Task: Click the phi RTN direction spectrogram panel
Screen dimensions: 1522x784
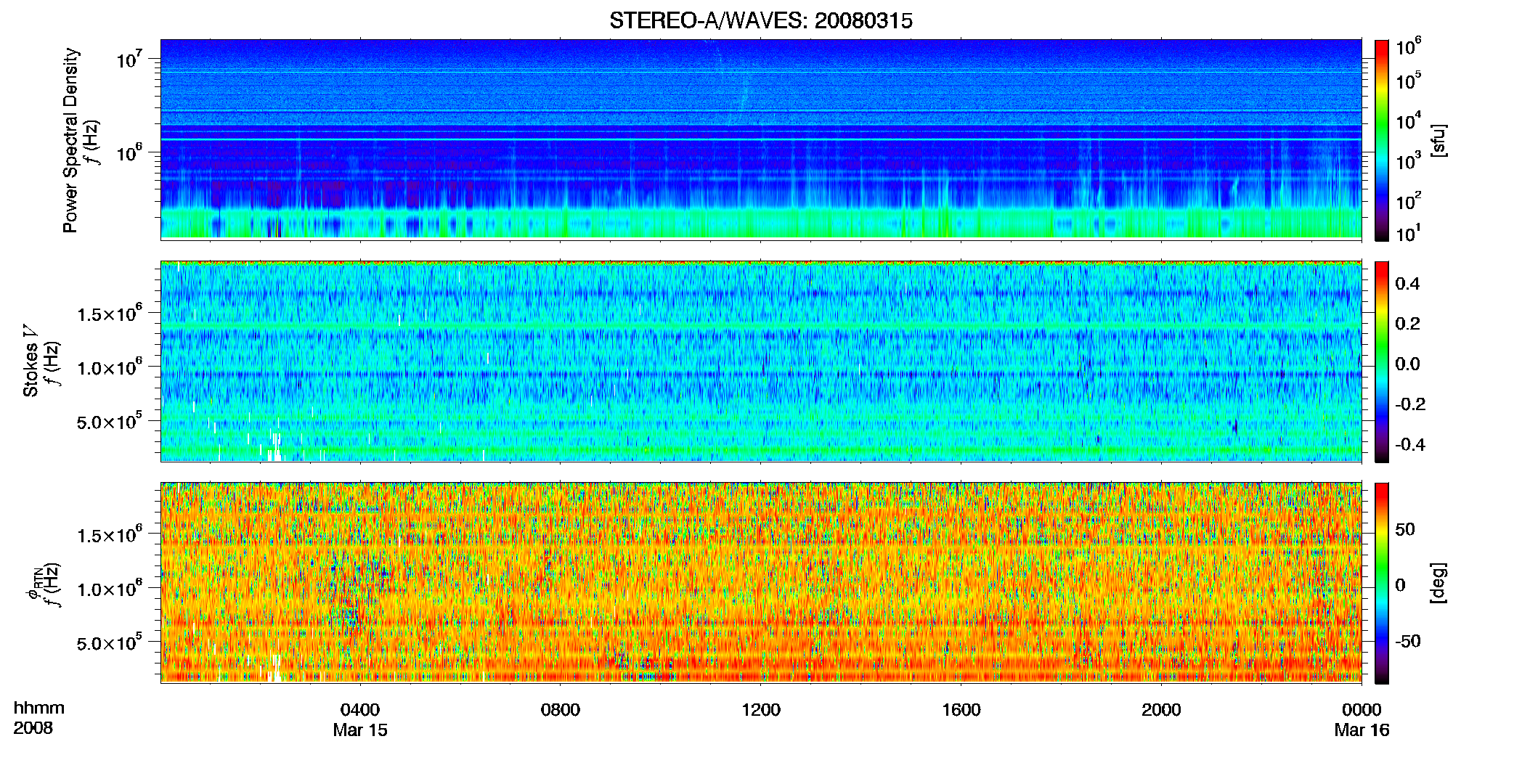Action: (x=761, y=583)
